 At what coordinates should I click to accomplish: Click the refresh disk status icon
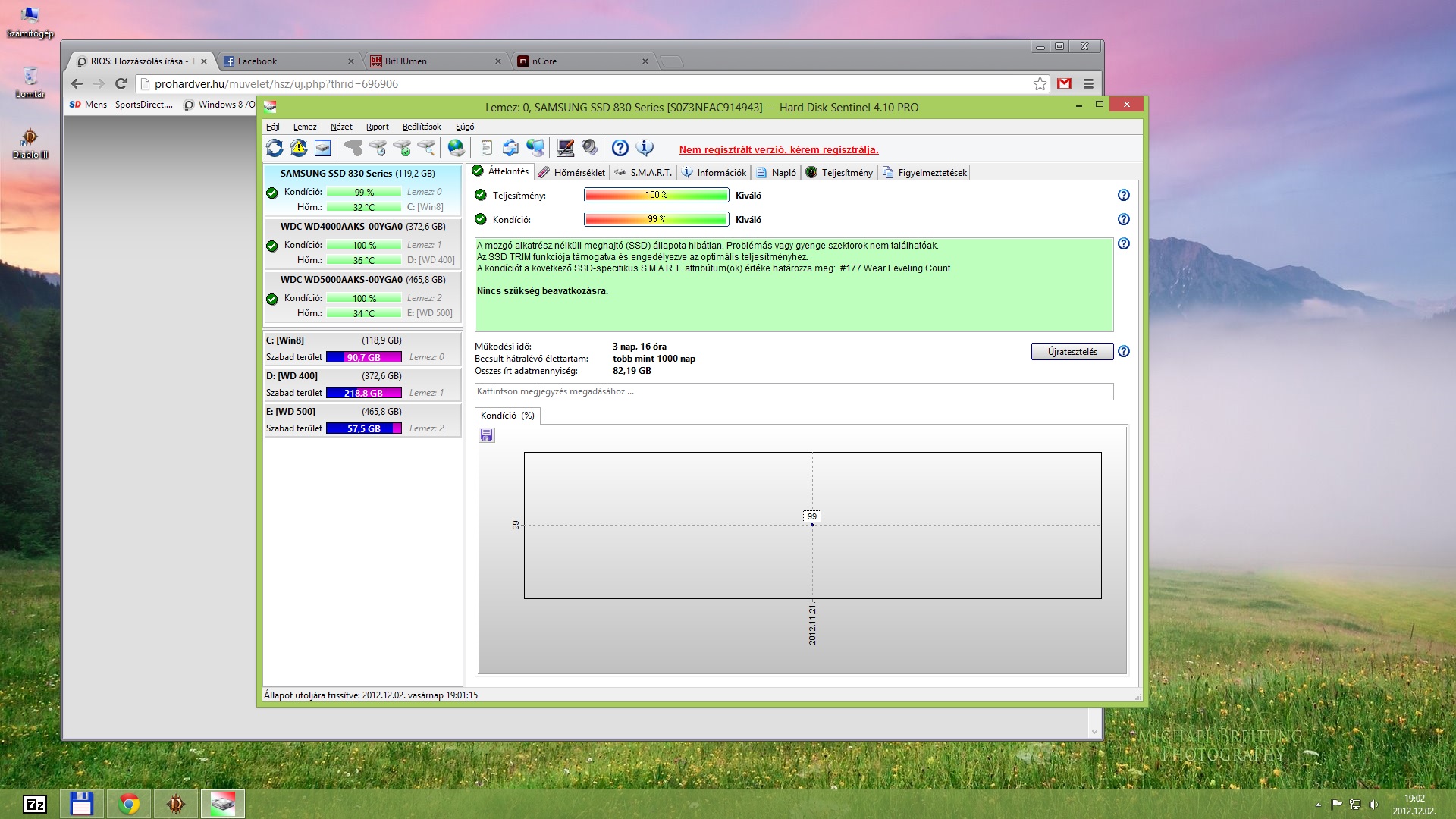[x=275, y=148]
